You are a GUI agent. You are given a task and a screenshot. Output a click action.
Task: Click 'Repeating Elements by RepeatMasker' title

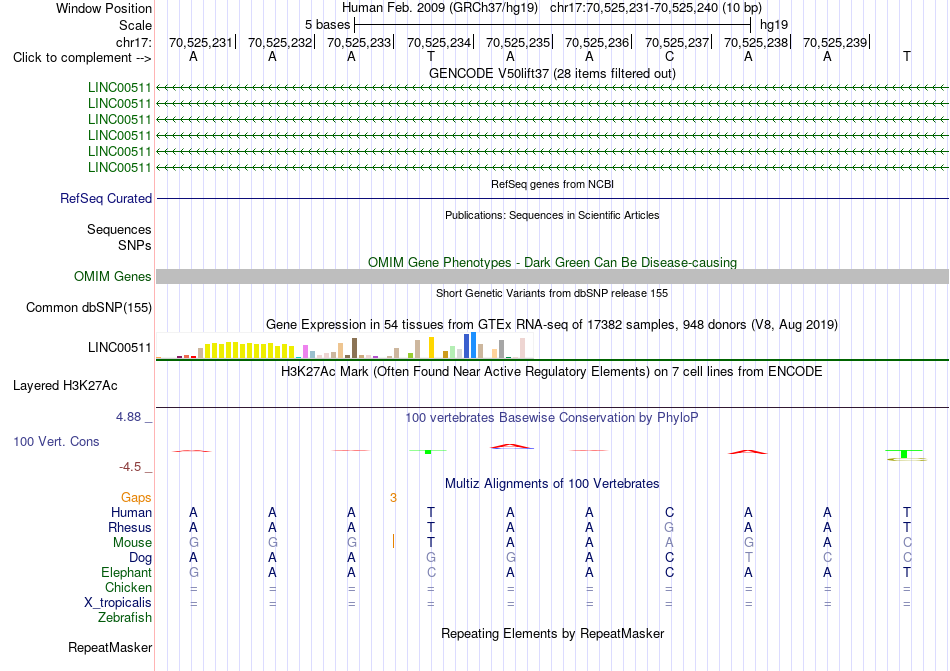553,633
